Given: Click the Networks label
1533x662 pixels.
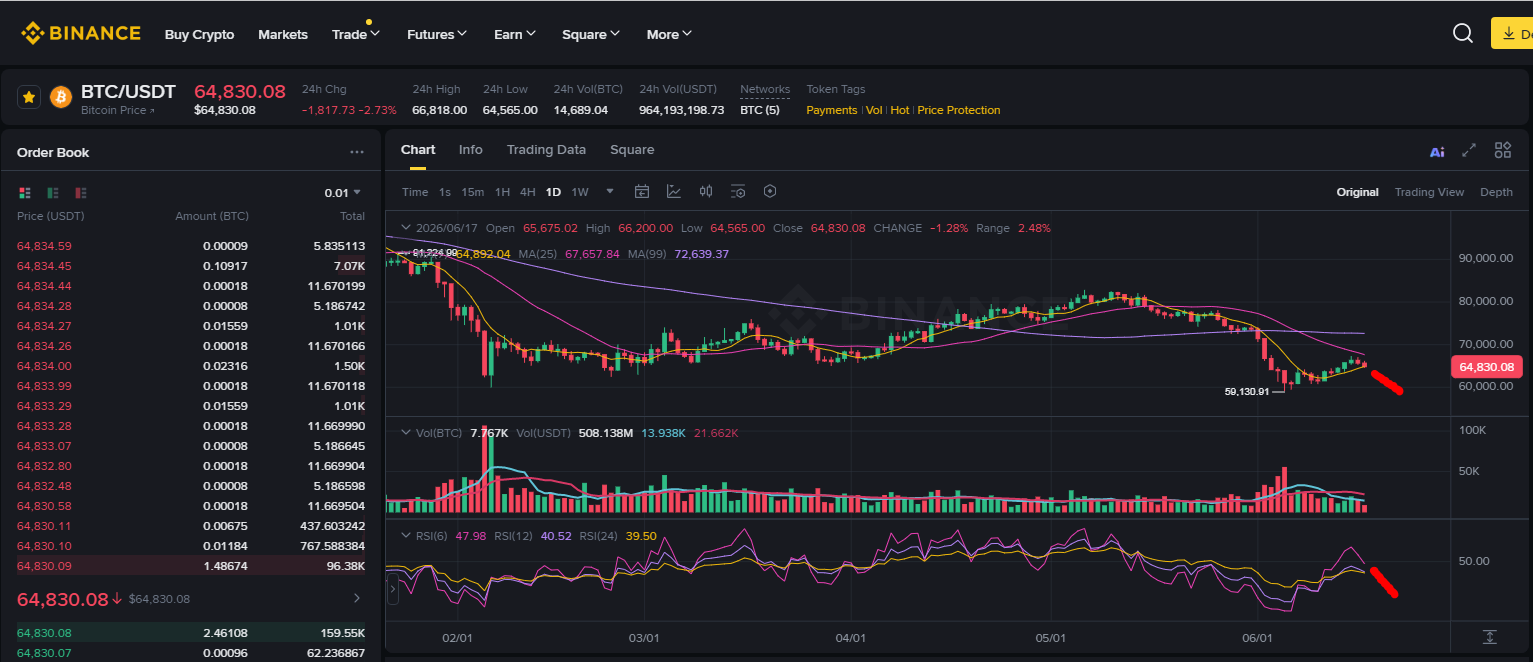Looking at the screenshot, I should tap(765, 89).
